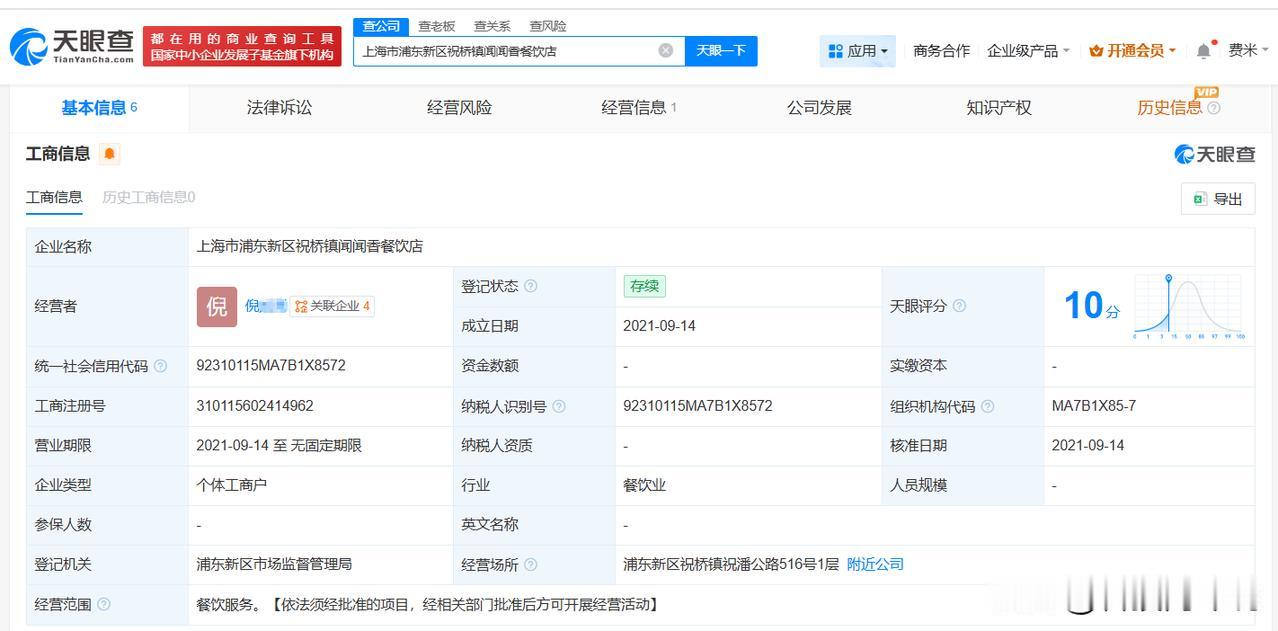Image resolution: width=1278 pixels, height=631 pixels.
Task: Switch to the 公司发展 tab
Action: pyautogui.click(x=819, y=108)
